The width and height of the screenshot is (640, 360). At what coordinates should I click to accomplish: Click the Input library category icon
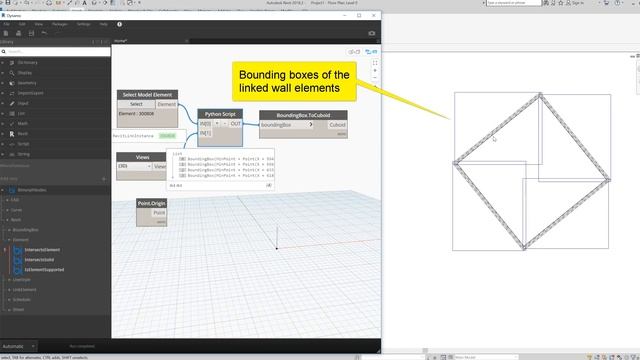12,103
